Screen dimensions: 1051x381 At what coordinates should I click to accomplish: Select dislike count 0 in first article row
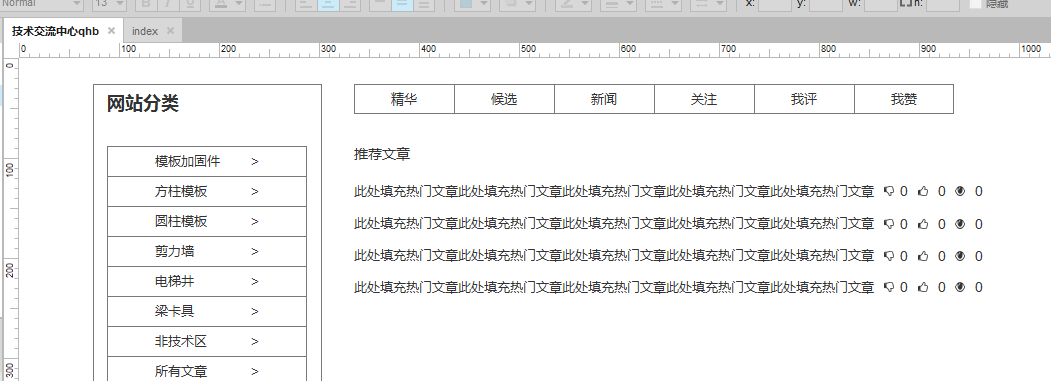tap(904, 192)
